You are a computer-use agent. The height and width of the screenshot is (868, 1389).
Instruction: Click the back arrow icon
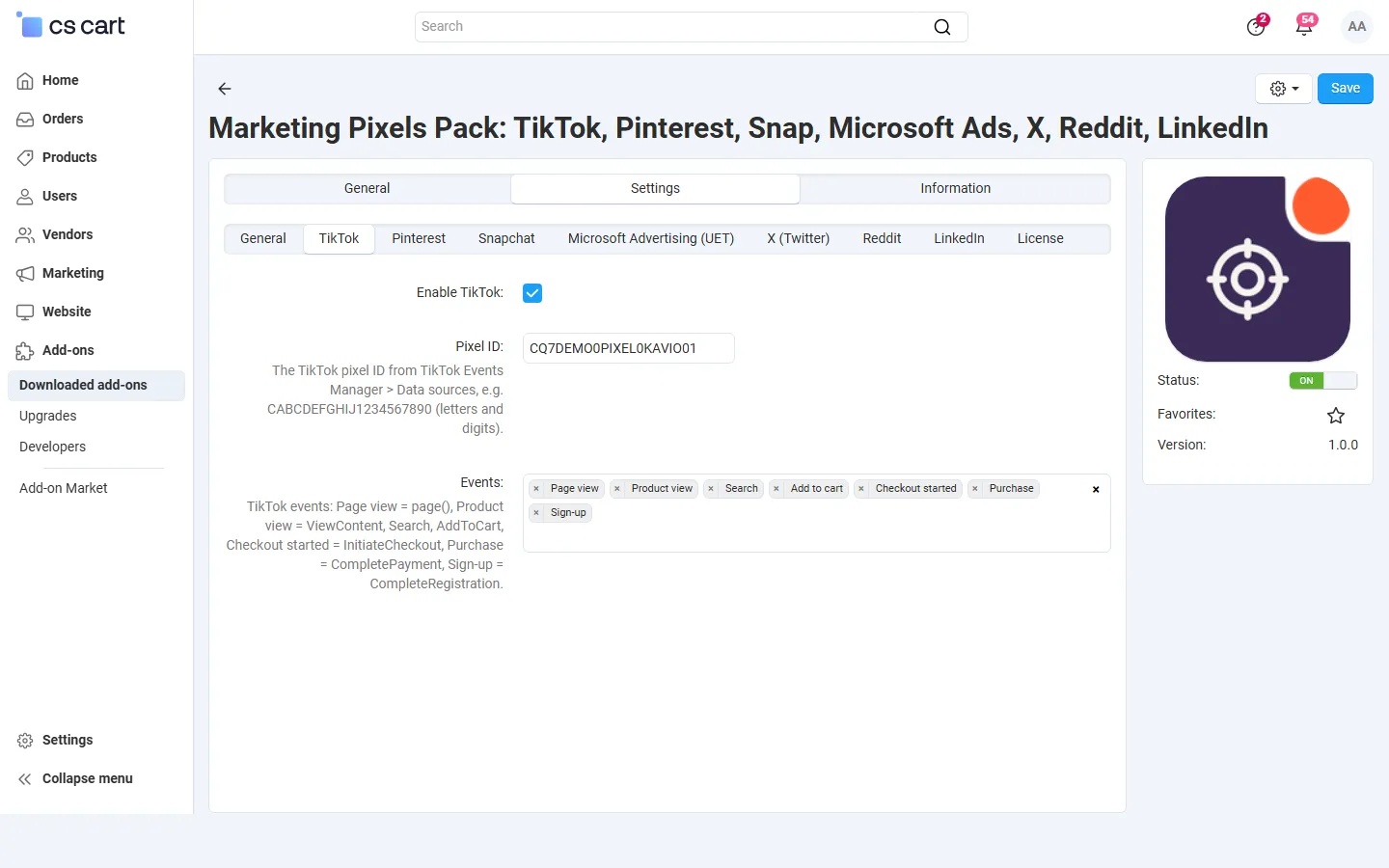pyautogui.click(x=225, y=89)
